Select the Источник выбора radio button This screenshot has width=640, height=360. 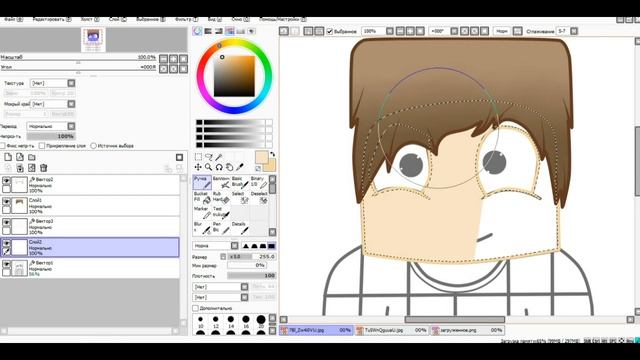(93, 146)
